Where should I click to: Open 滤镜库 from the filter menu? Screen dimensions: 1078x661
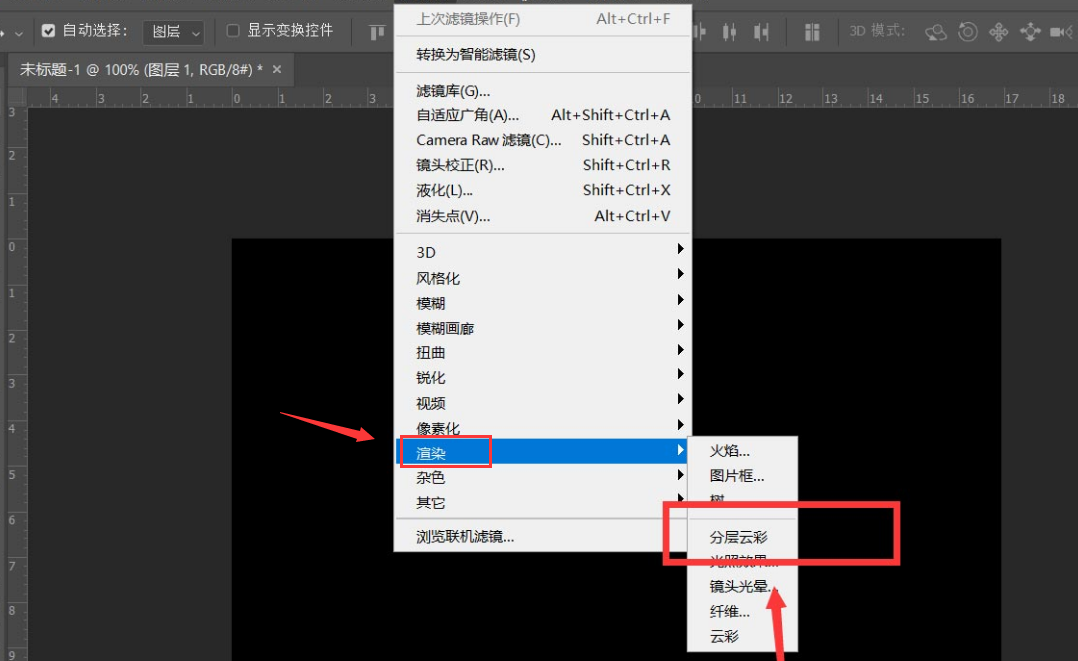coord(453,91)
